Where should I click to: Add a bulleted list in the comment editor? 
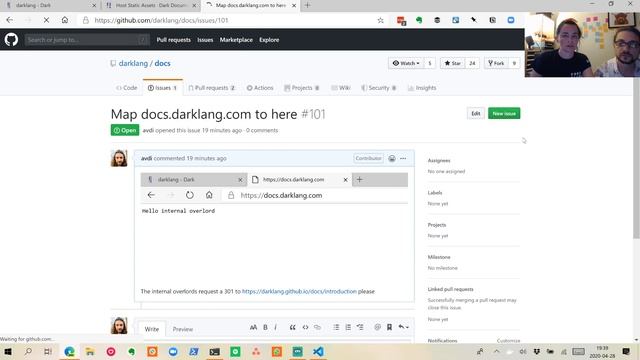pos(336,327)
